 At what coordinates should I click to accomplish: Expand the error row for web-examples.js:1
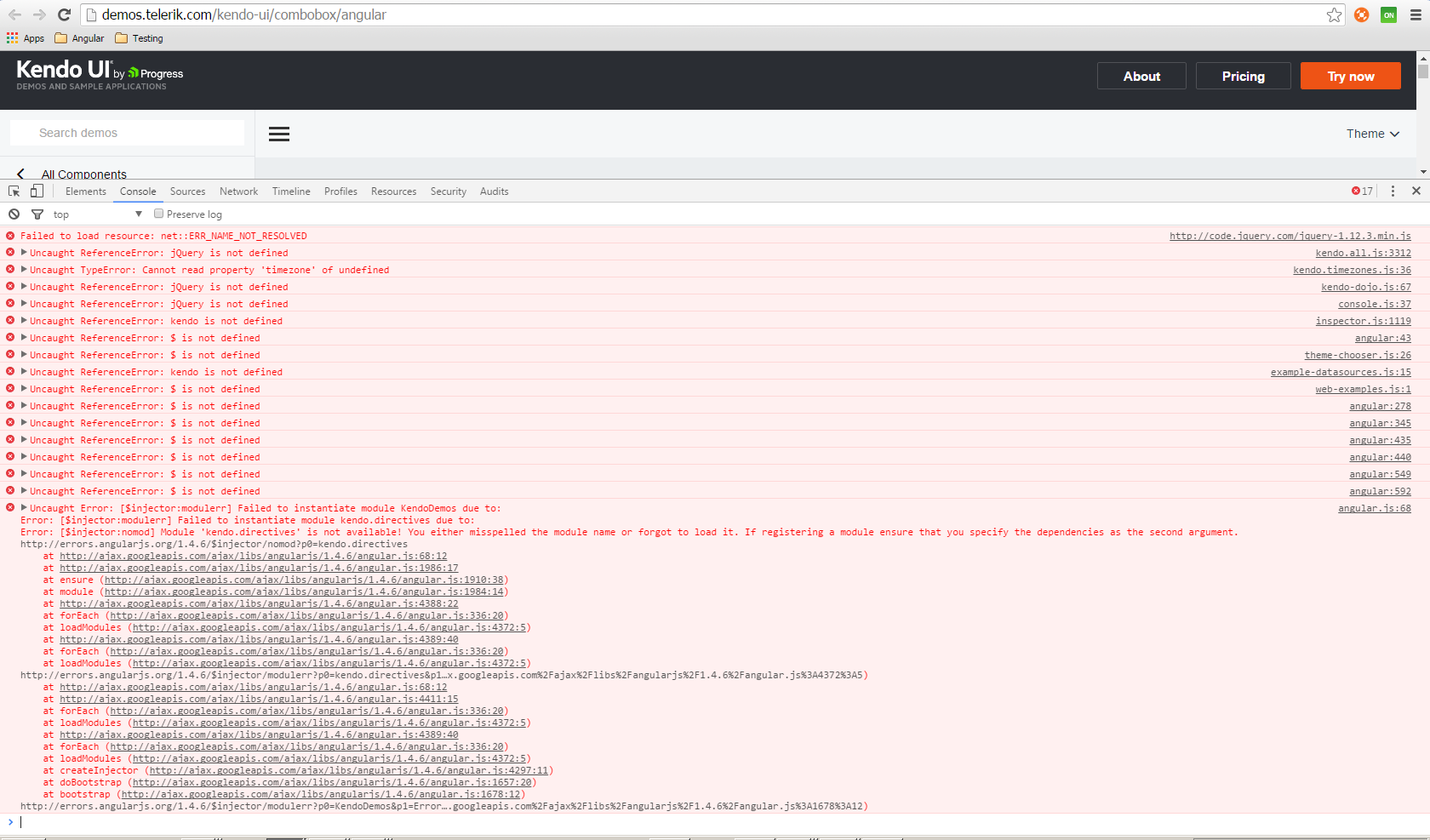(x=24, y=389)
